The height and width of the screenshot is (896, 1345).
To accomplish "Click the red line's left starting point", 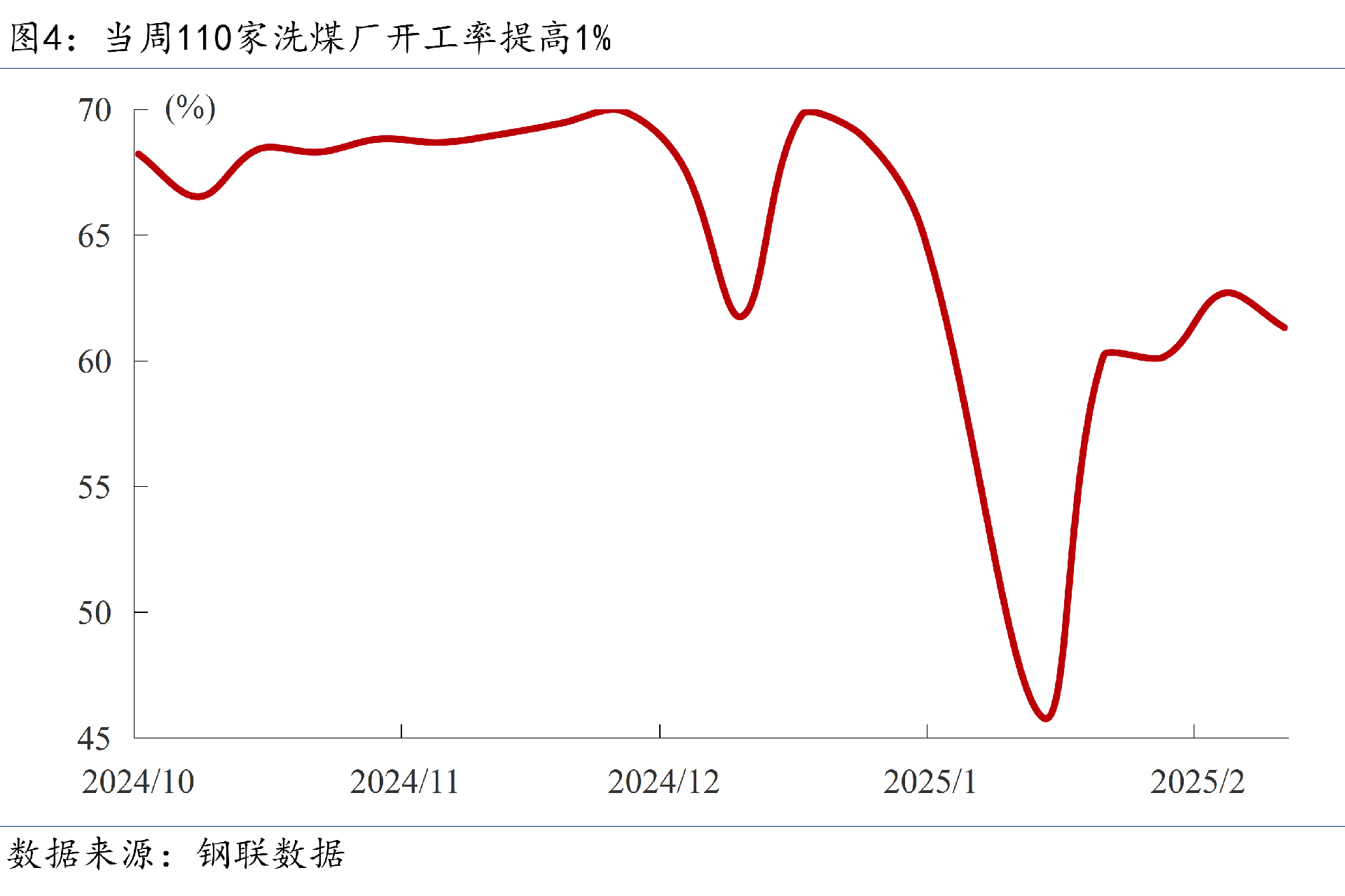I will (139, 154).
